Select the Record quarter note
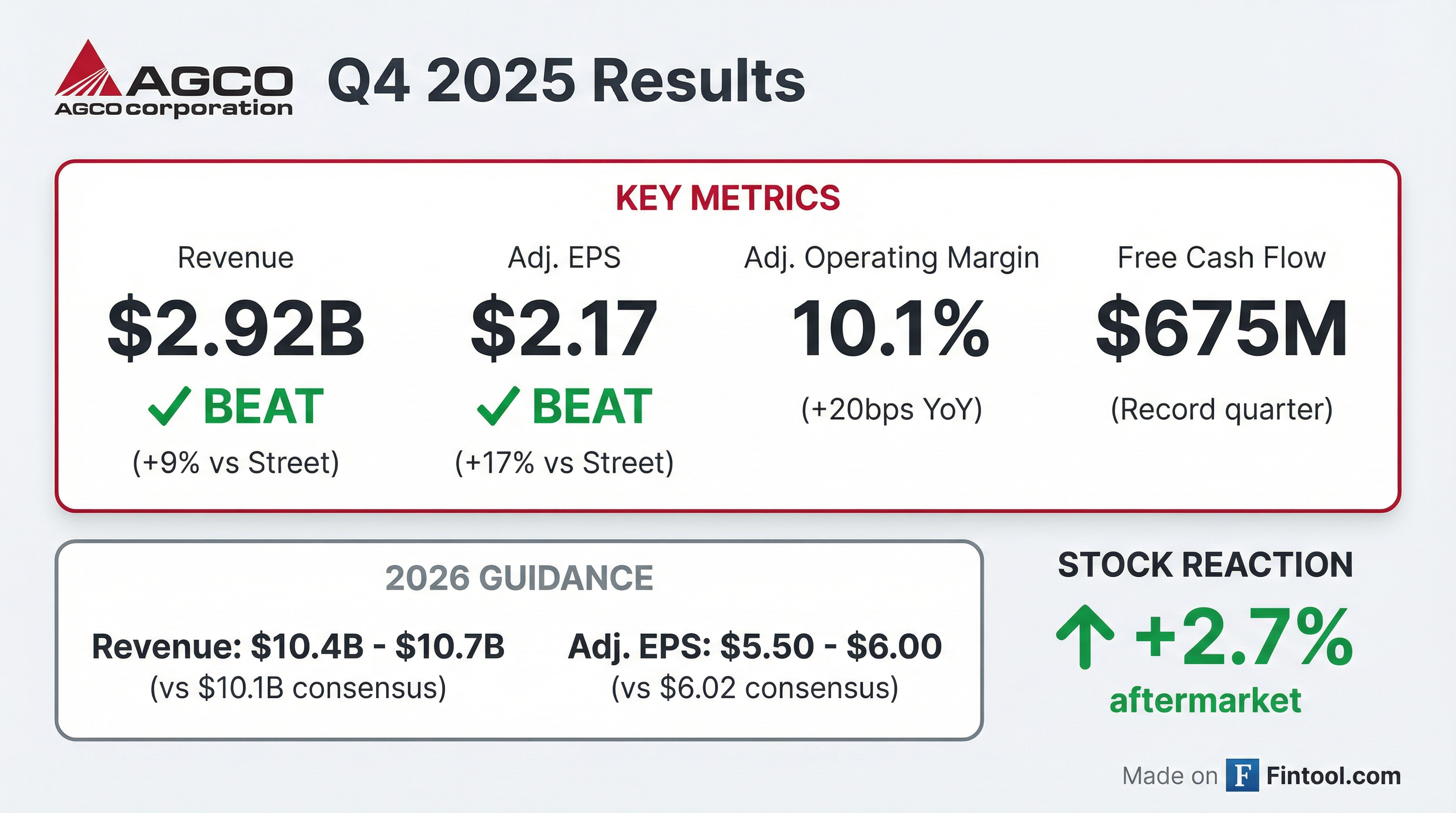Image resolution: width=1456 pixels, height=813 pixels. (x=1222, y=409)
